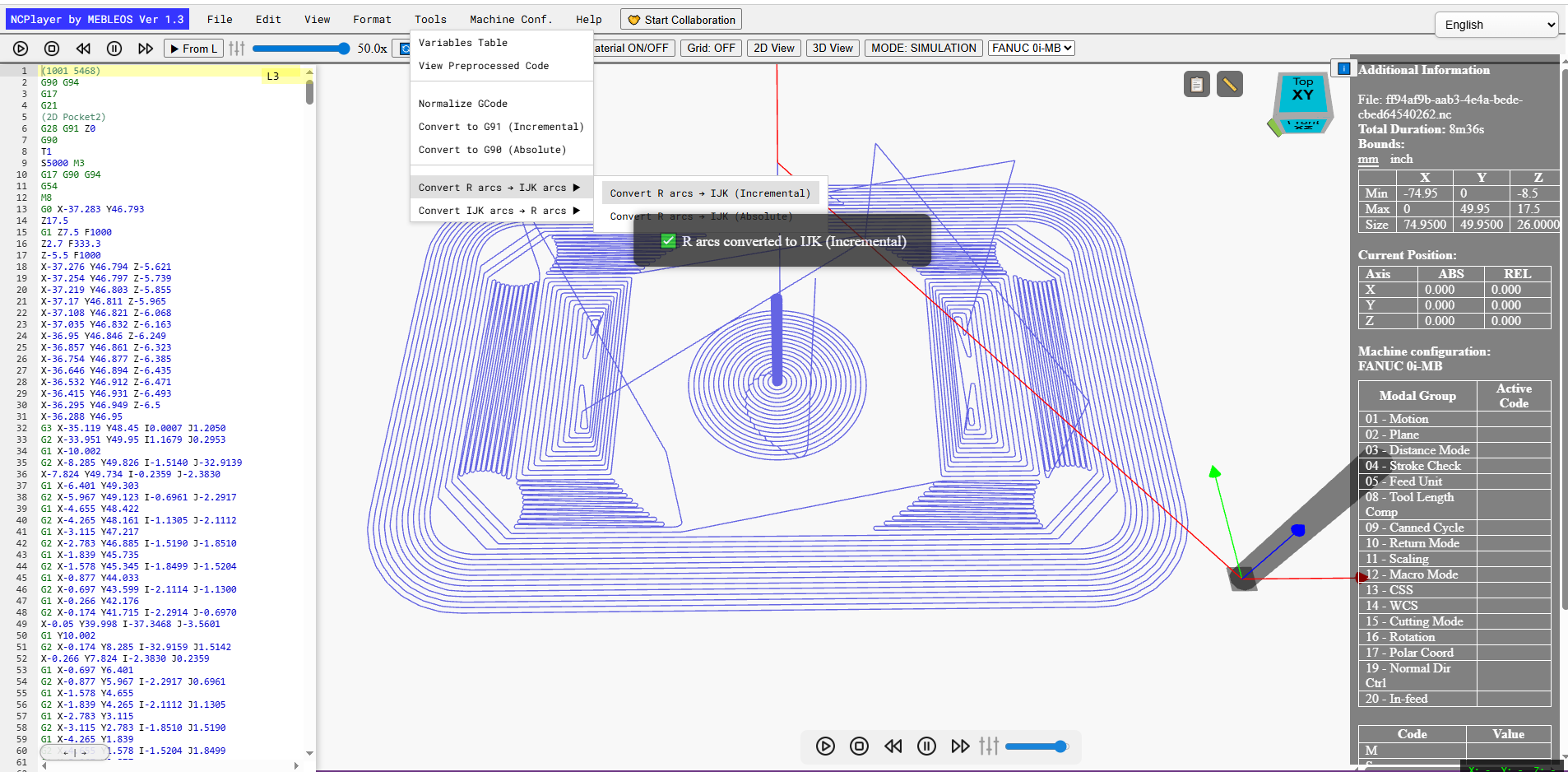1568x772 pixels.
Task: Click '01 - Motion' modal group row
Action: click(1454, 419)
